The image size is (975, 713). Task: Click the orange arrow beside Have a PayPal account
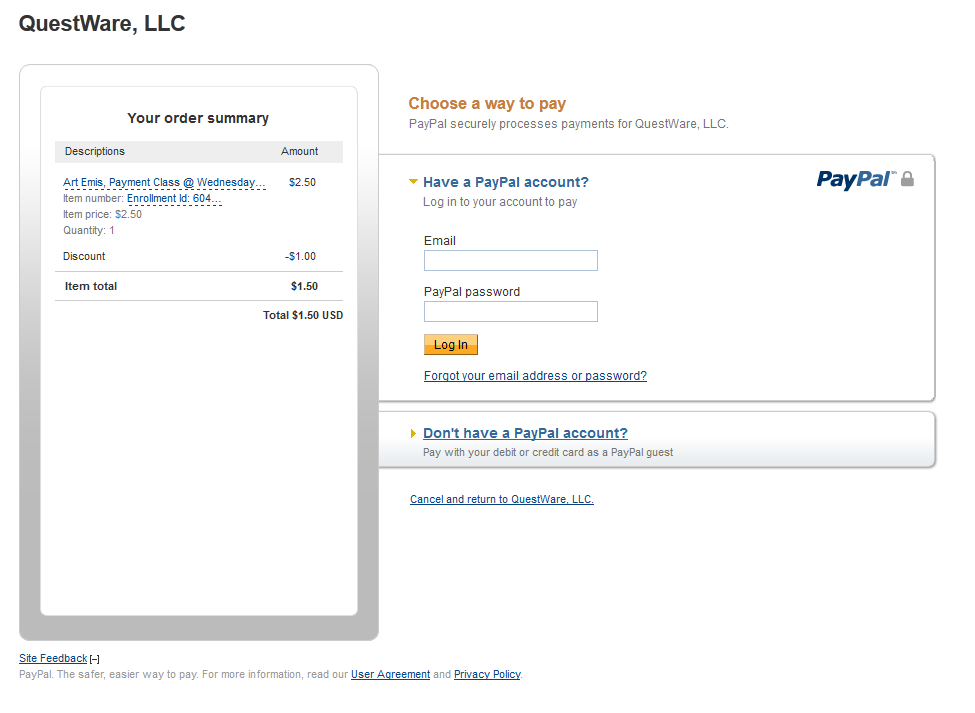click(x=413, y=182)
